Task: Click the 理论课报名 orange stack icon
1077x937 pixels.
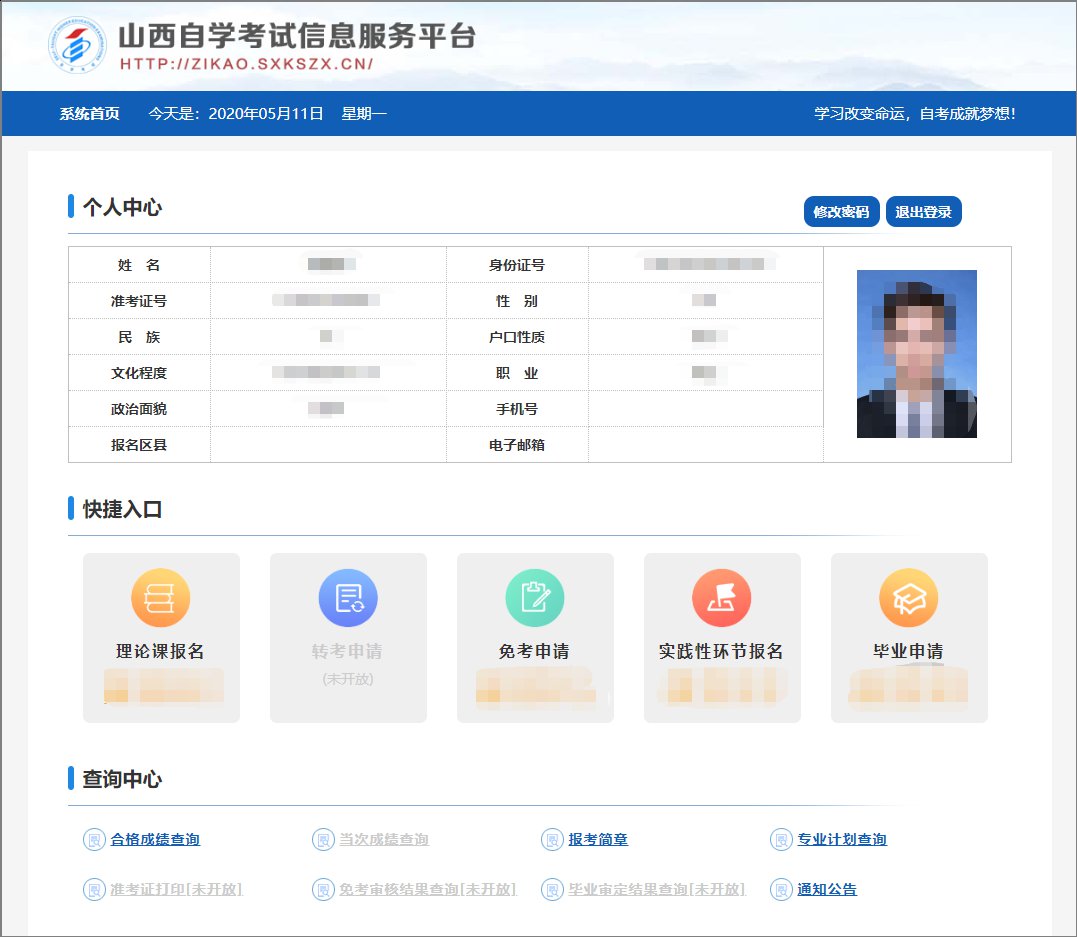Action: 160,598
